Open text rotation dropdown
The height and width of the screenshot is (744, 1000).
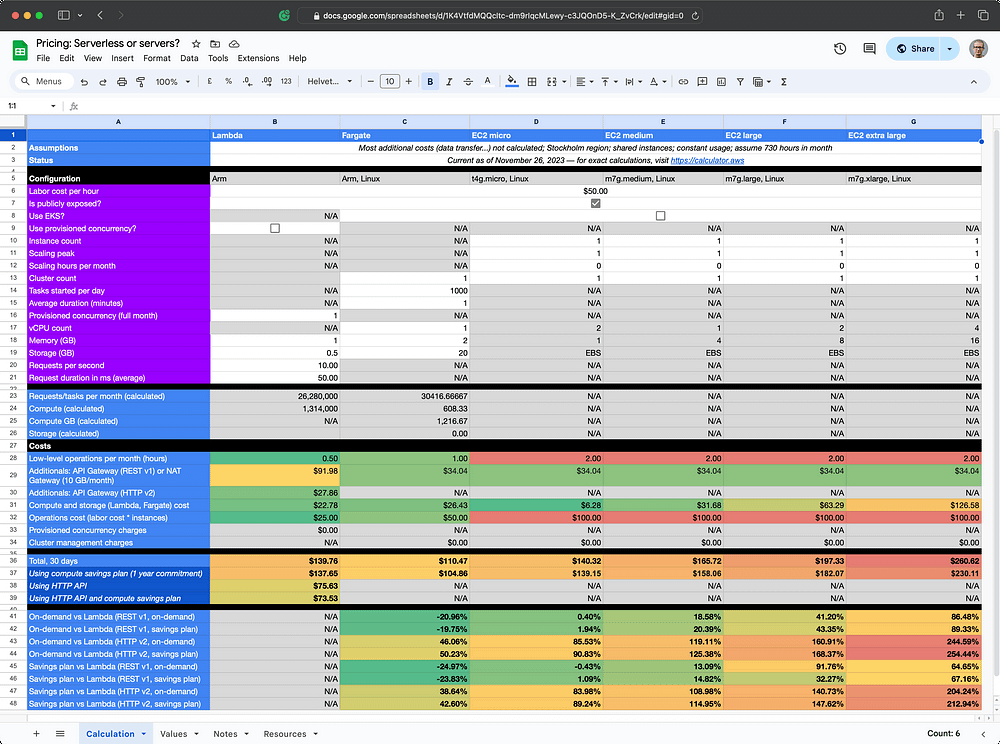click(658, 82)
